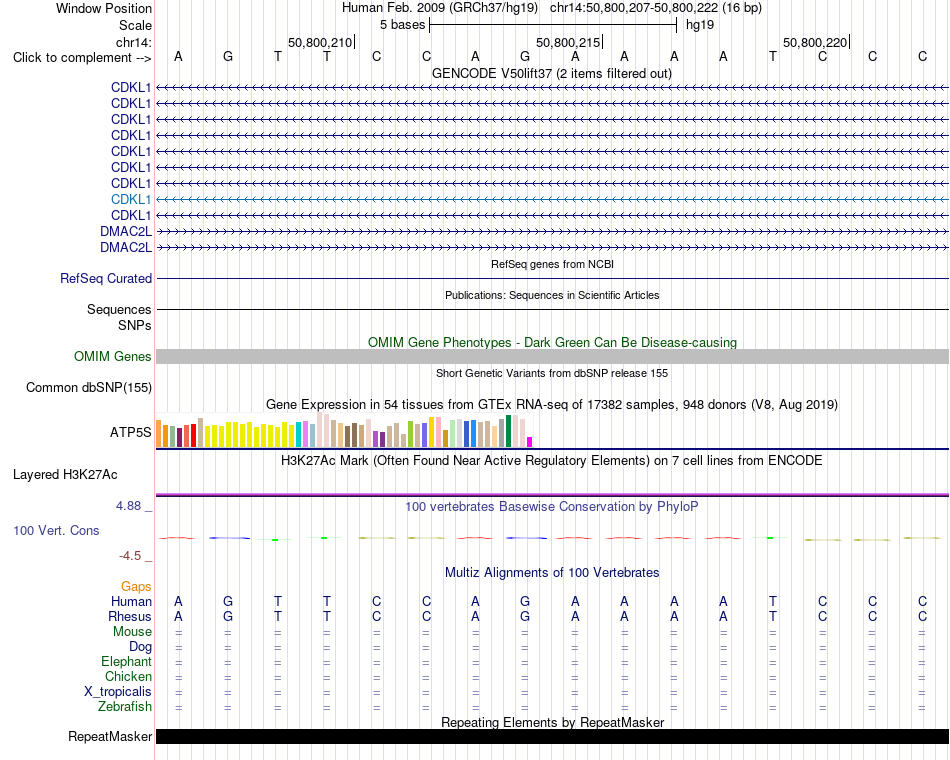Click the Dog species label
This screenshot has width=950, height=760.
(141, 647)
